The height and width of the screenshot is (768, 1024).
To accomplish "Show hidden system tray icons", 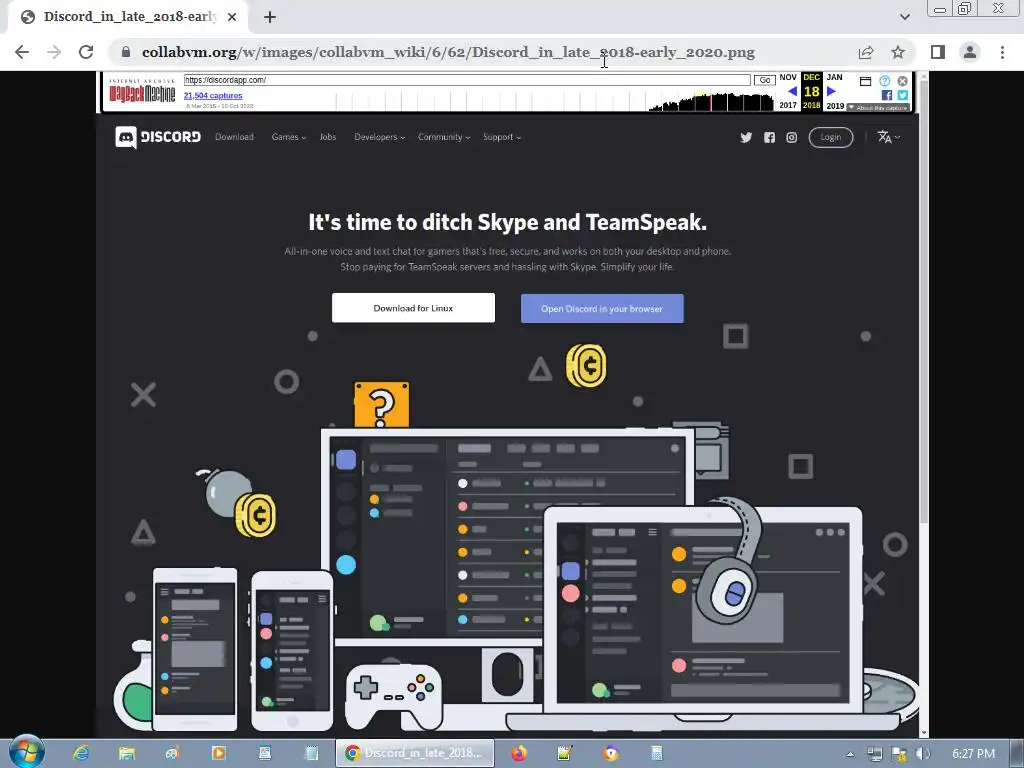I will (x=850, y=754).
